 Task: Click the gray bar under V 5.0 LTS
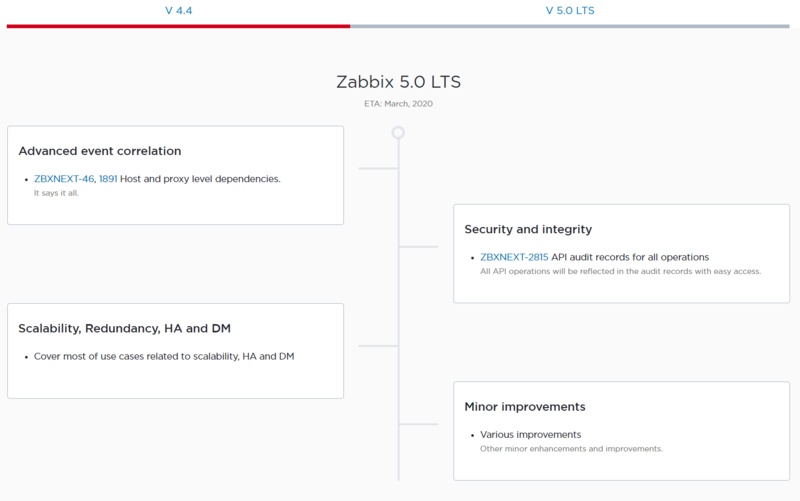(570, 26)
